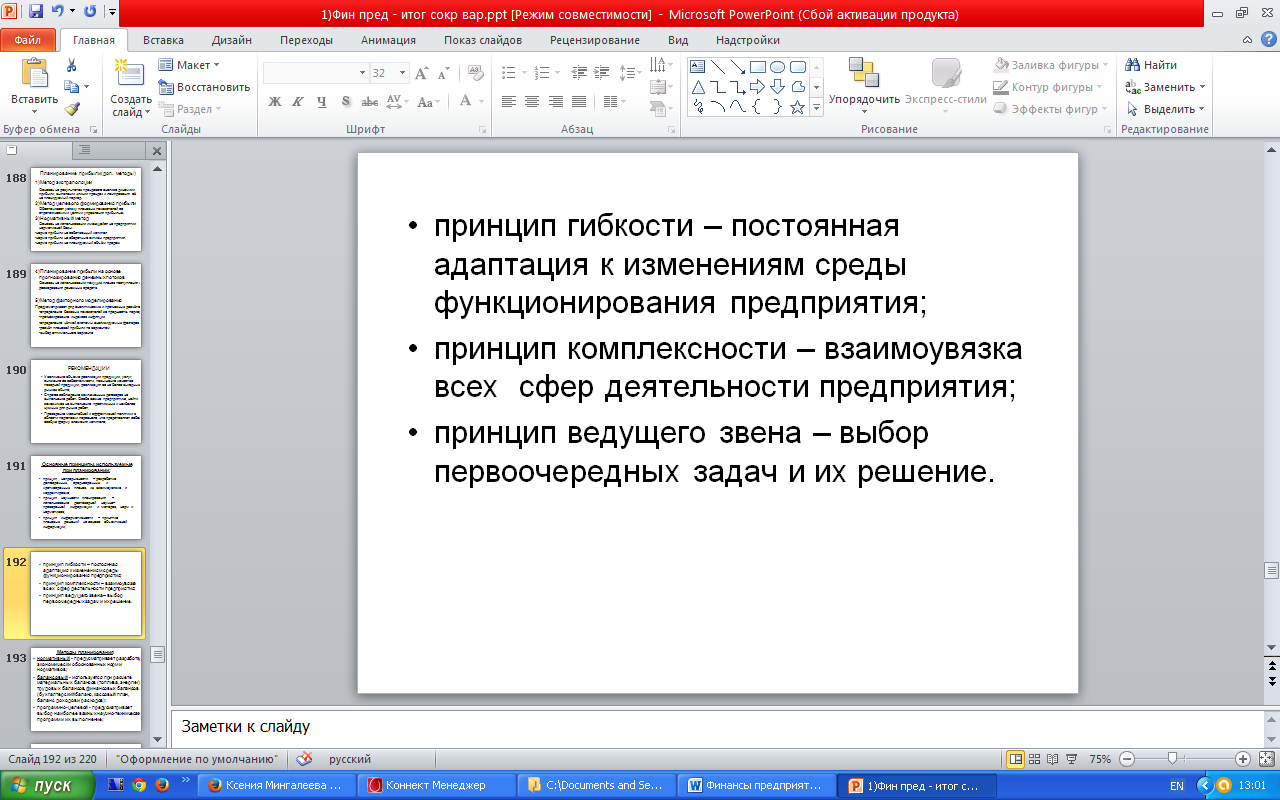Switch to Slide Sorter view
1280x800 pixels.
point(1034,759)
